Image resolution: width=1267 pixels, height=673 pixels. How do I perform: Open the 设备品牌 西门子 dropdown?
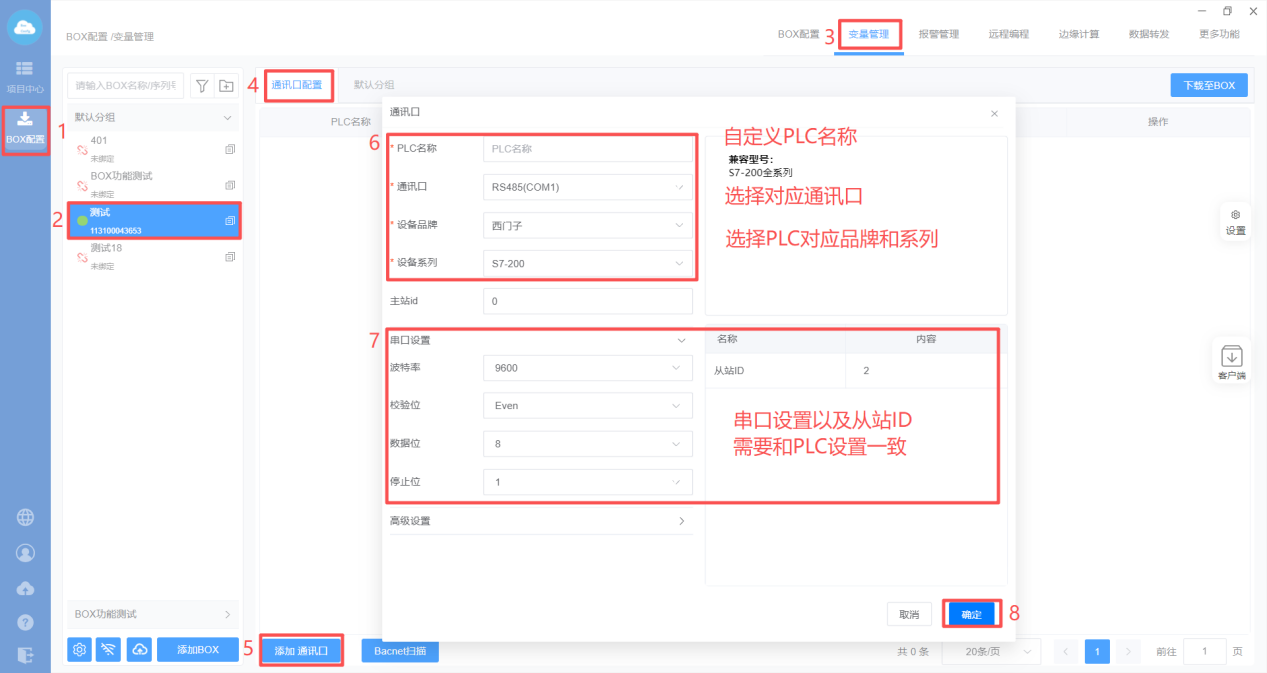tap(587, 226)
